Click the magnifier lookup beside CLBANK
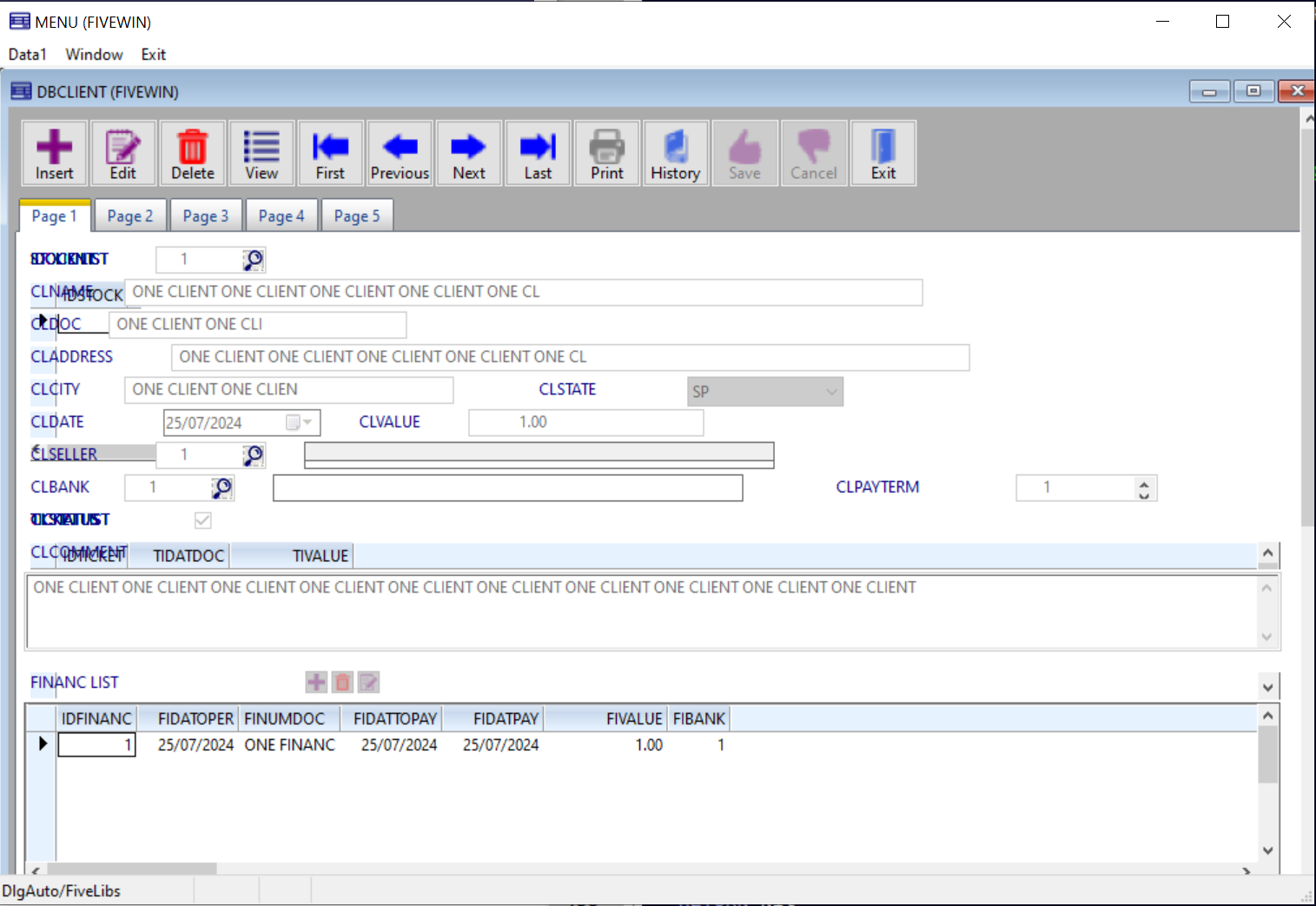 click(222, 488)
